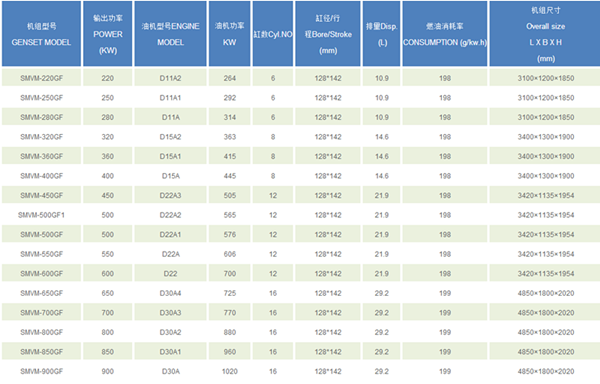
Task: Select engine power value 1020
Action: [x=230, y=371]
